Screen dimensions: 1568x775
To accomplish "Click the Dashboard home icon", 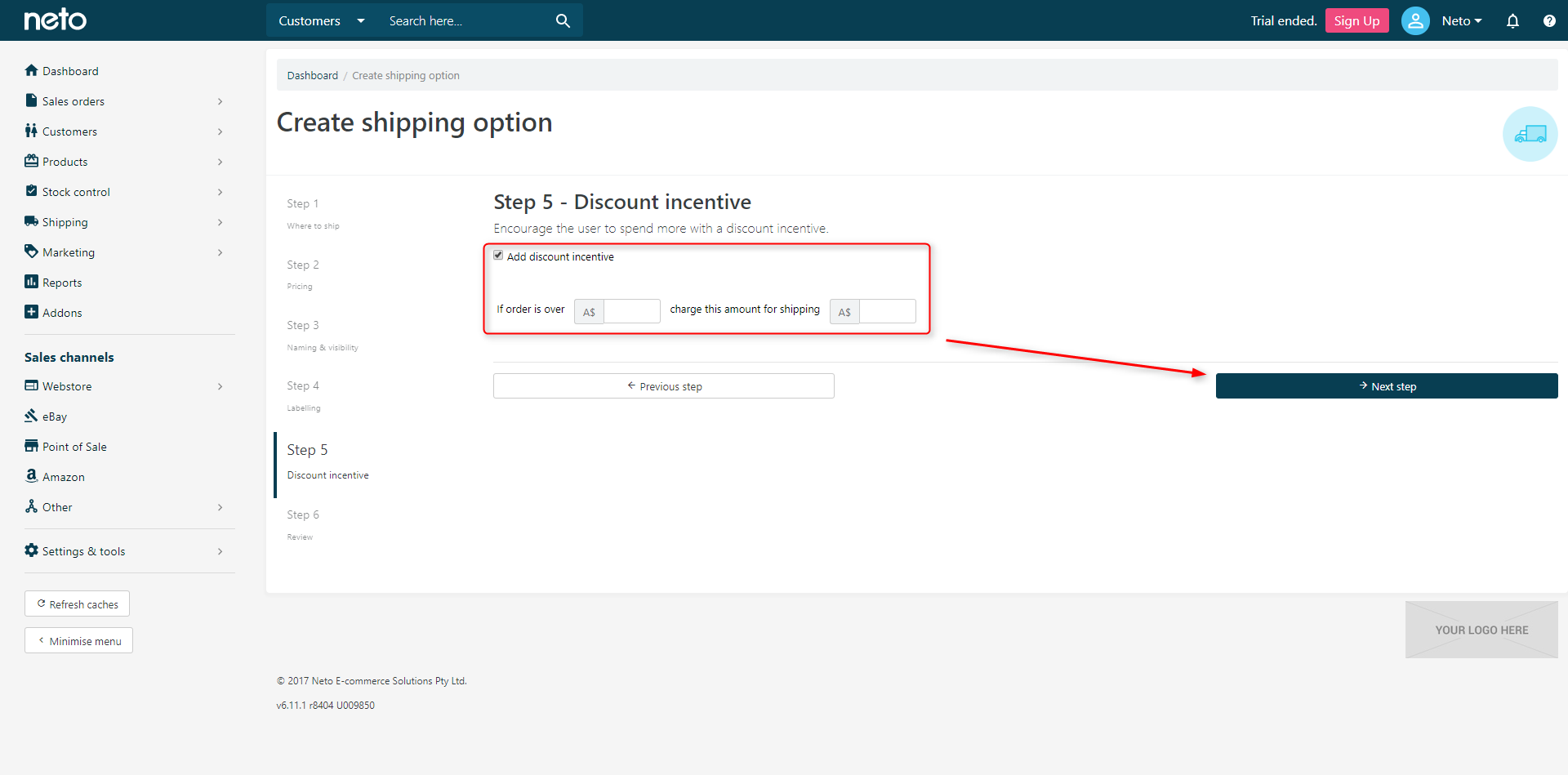I will pyautogui.click(x=31, y=70).
